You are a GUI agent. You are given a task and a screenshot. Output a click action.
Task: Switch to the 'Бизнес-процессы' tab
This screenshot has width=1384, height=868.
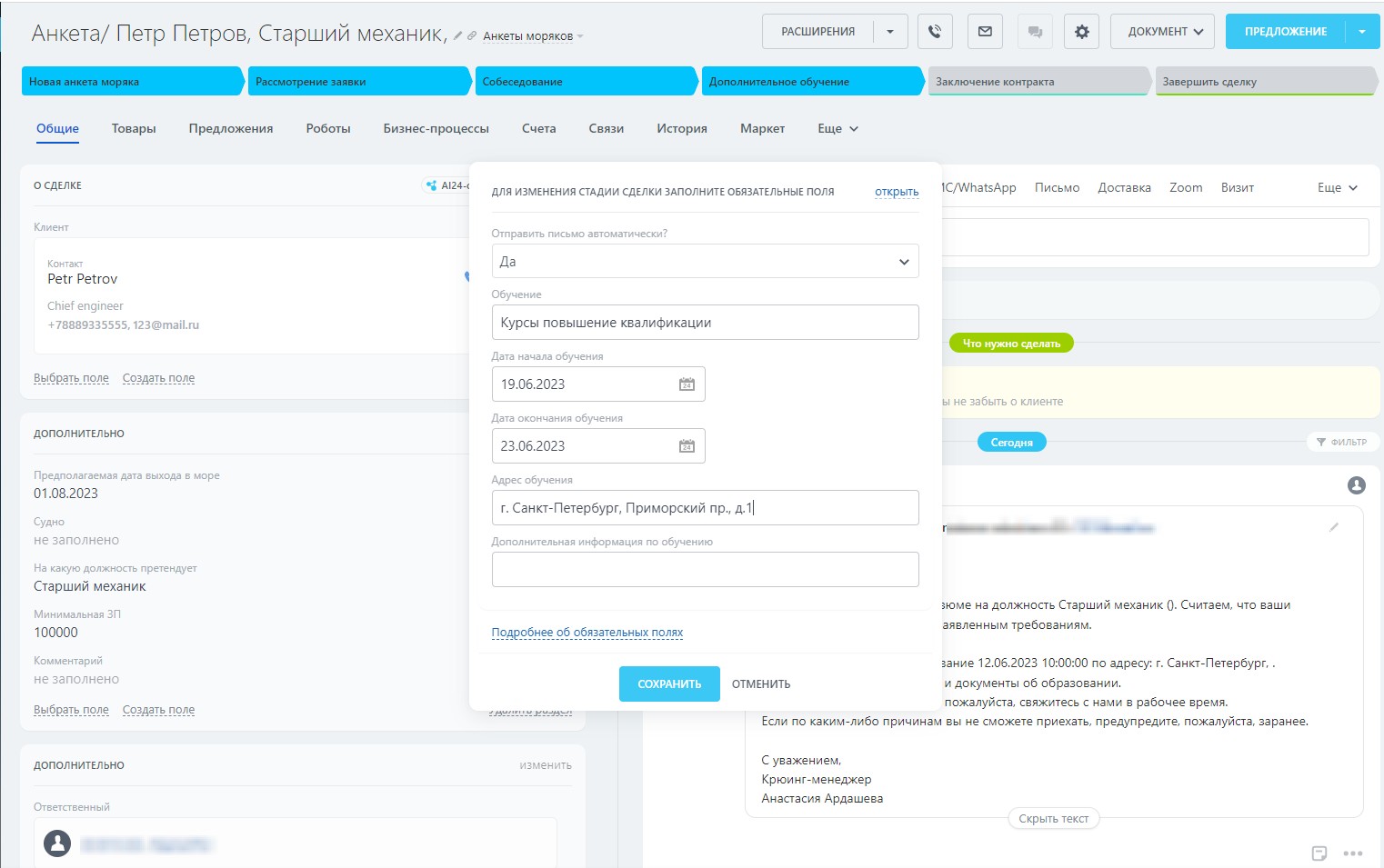(436, 129)
